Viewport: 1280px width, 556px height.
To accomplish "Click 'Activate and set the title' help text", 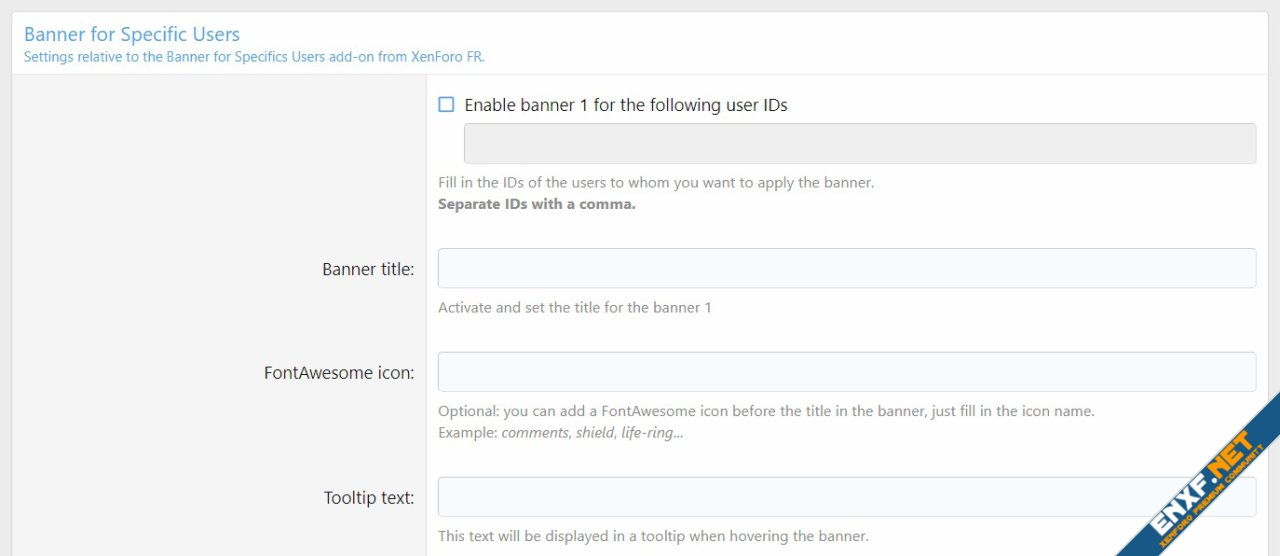I will point(574,308).
